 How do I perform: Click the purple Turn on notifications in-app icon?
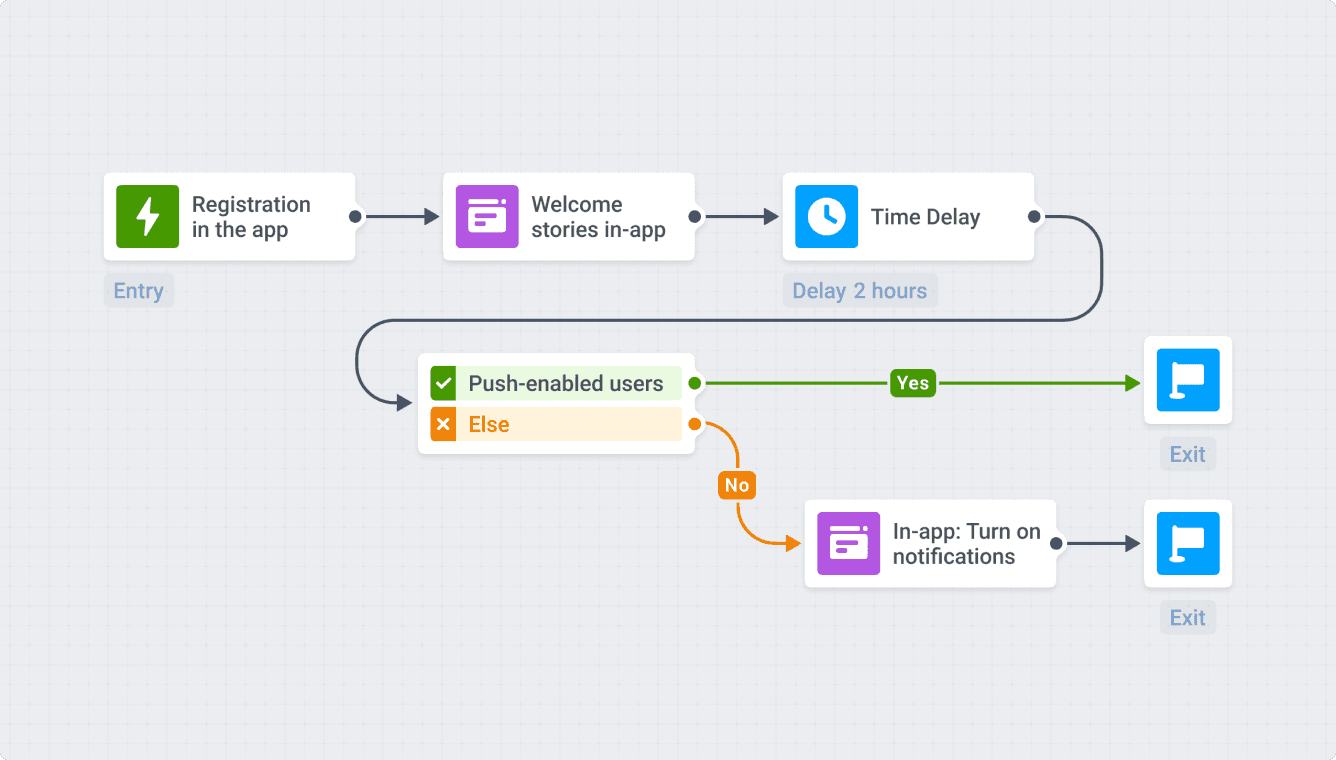click(x=848, y=543)
